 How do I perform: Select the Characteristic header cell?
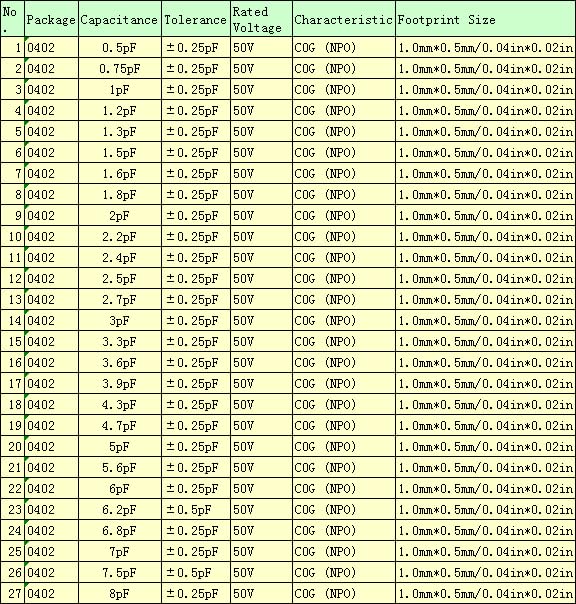[x=344, y=19]
